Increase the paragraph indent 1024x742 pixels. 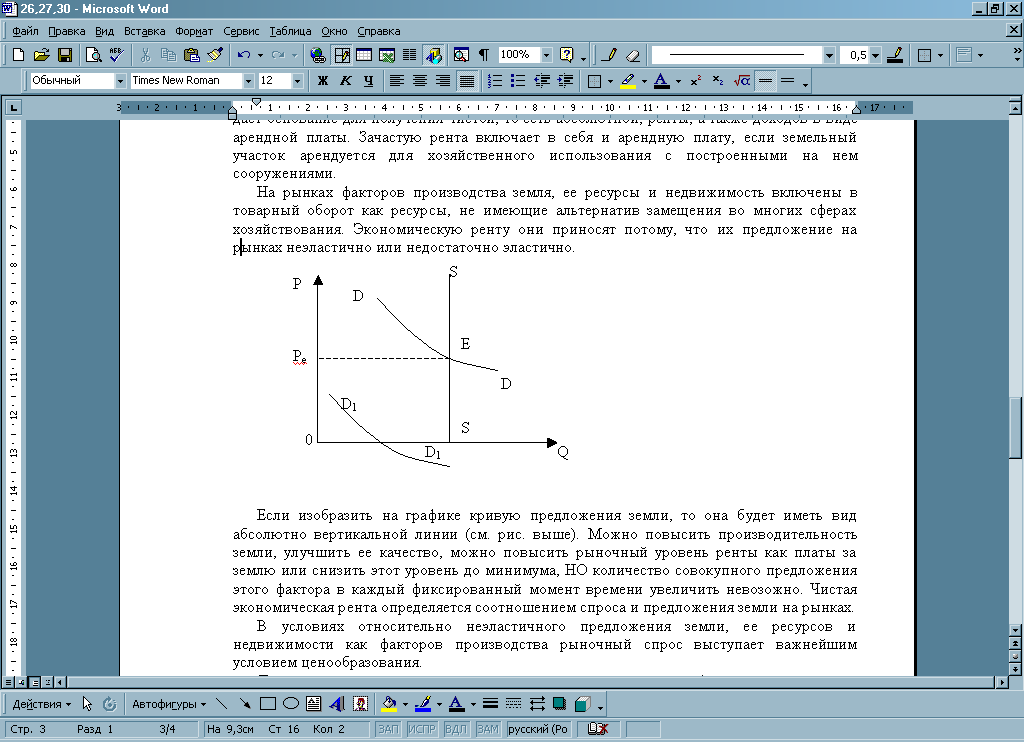(x=565, y=81)
